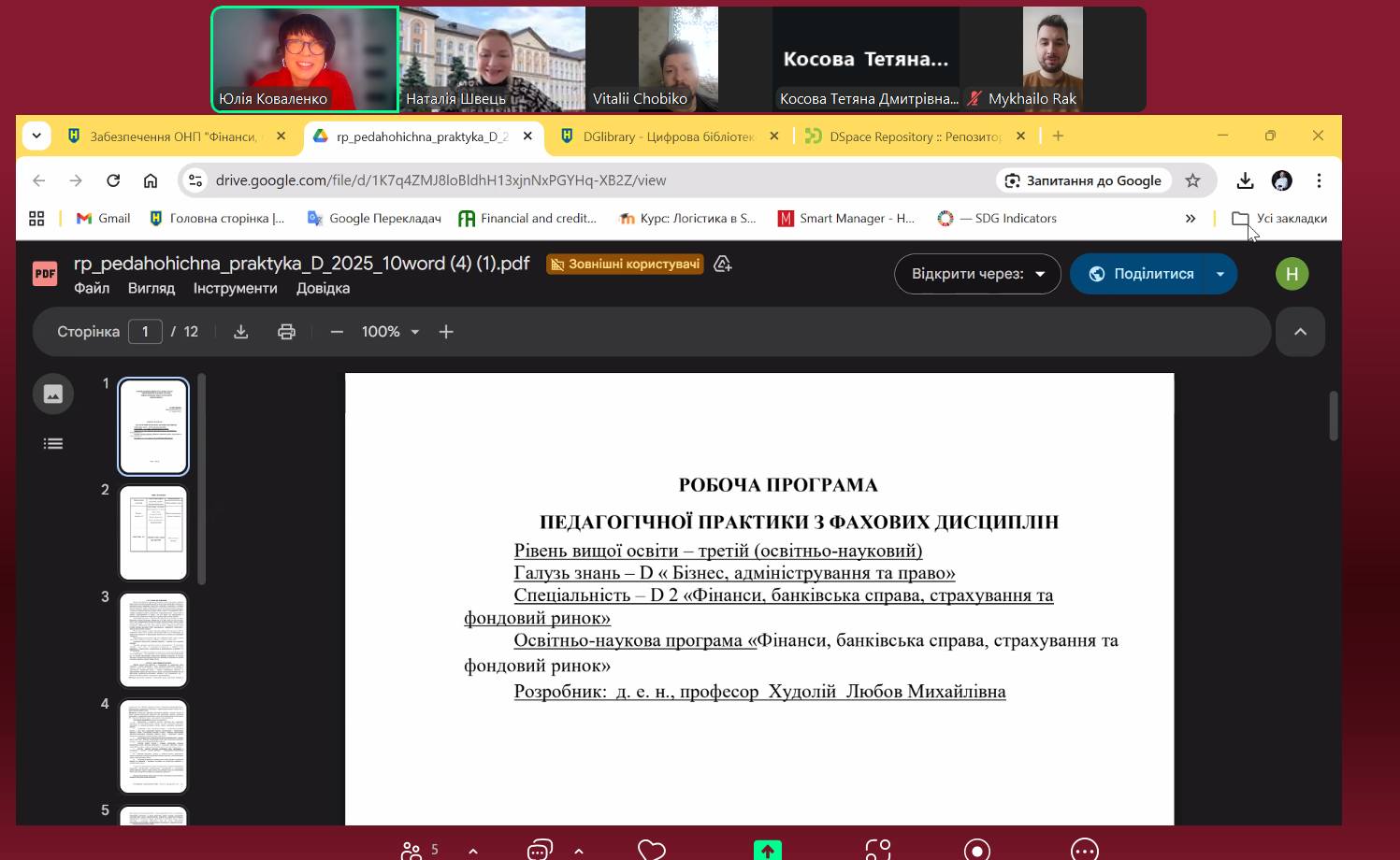Open the Інструменти menu

(235, 288)
